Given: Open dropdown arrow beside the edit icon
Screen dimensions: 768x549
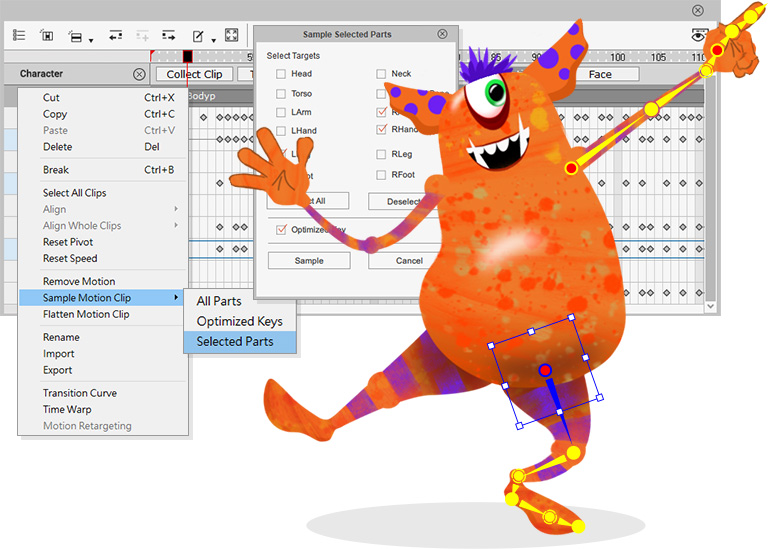Looking at the screenshot, I should click(213, 40).
